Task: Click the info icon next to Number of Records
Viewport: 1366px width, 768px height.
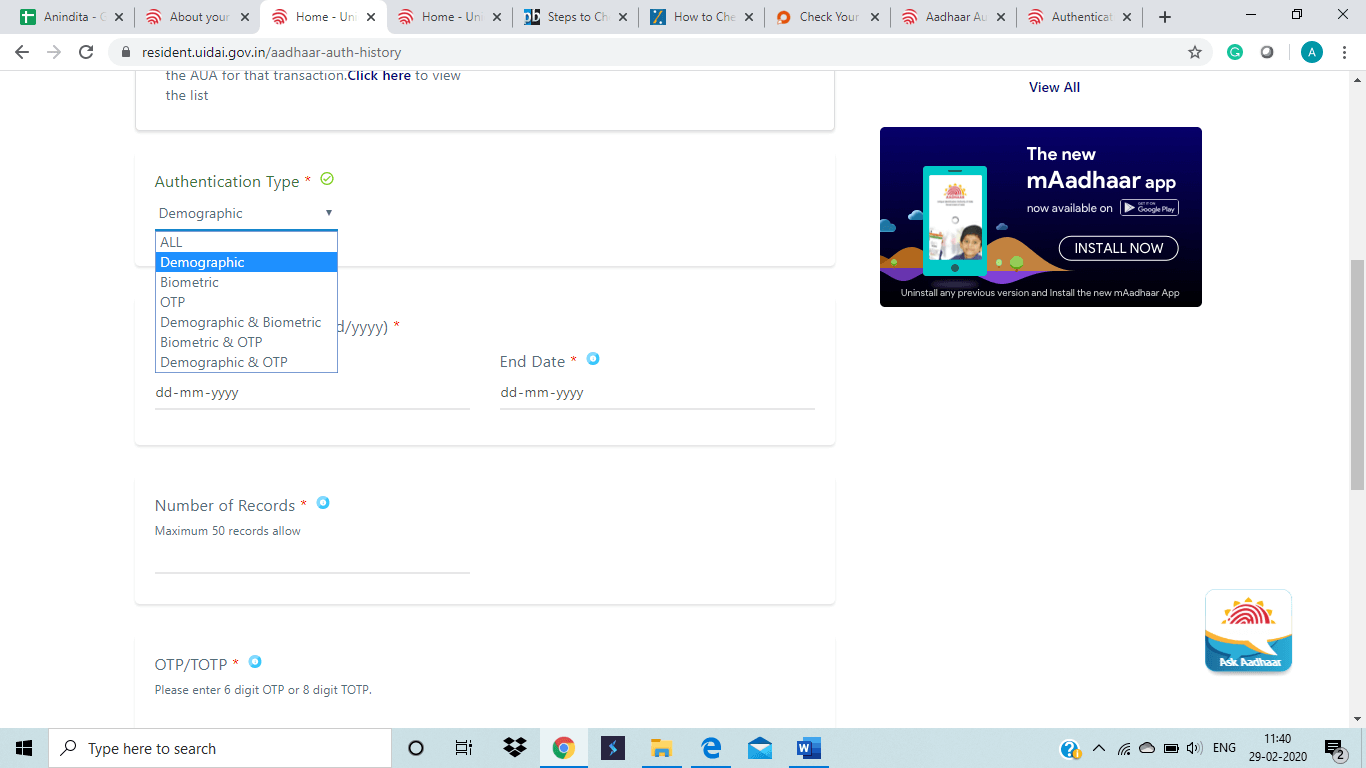Action: tap(323, 503)
